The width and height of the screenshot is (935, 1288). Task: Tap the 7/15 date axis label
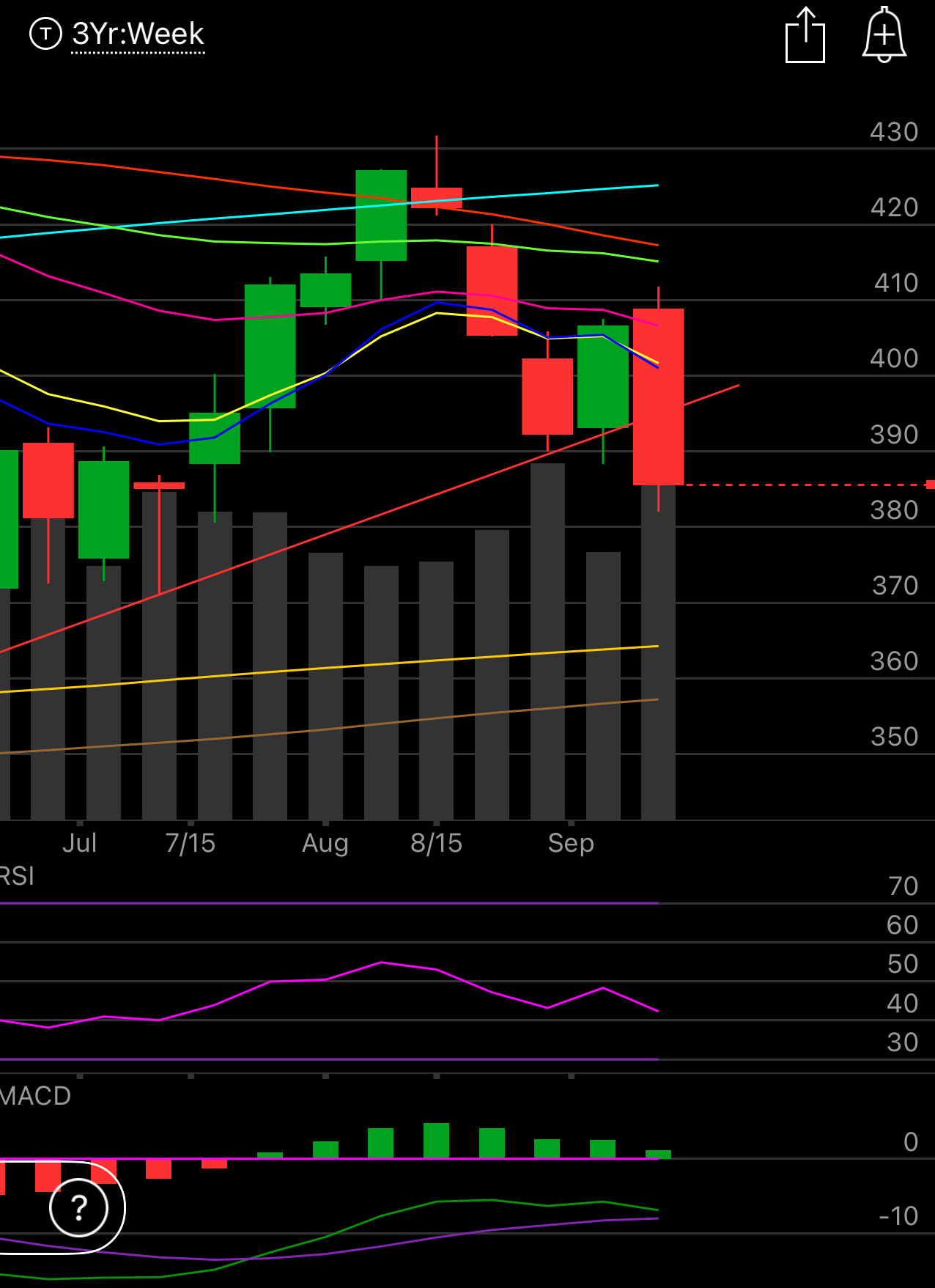pyautogui.click(x=191, y=843)
